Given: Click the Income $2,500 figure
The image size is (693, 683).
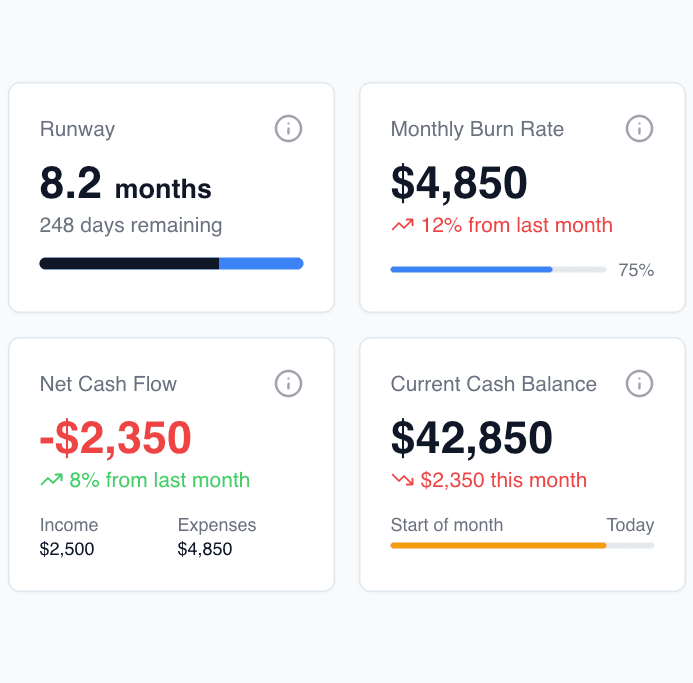Looking at the screenshot, I should pos(67,549).
